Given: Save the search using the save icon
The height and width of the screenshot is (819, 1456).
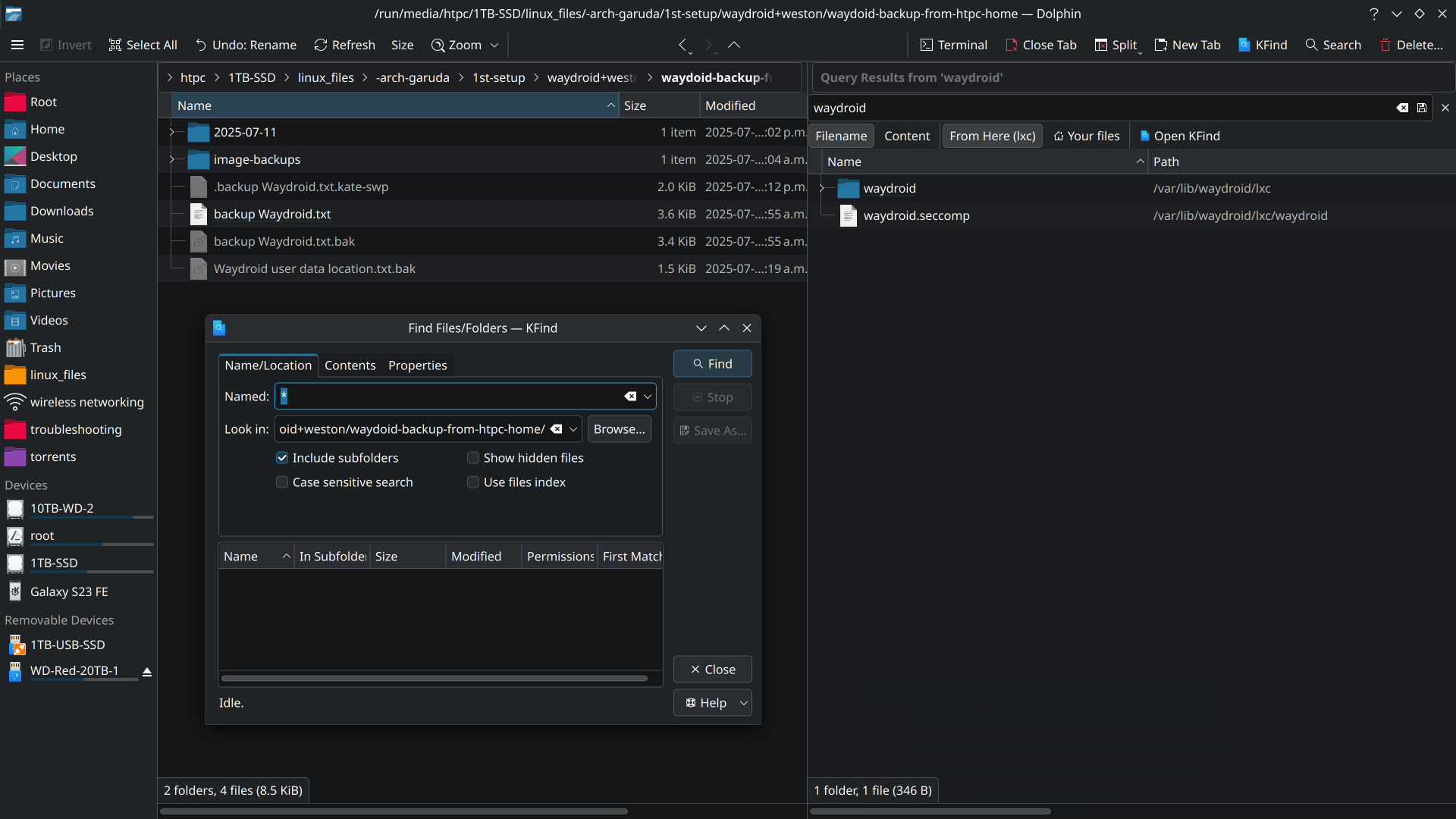Looking at the screenshot, I should pyautogui.click(x=1422, y=108).
